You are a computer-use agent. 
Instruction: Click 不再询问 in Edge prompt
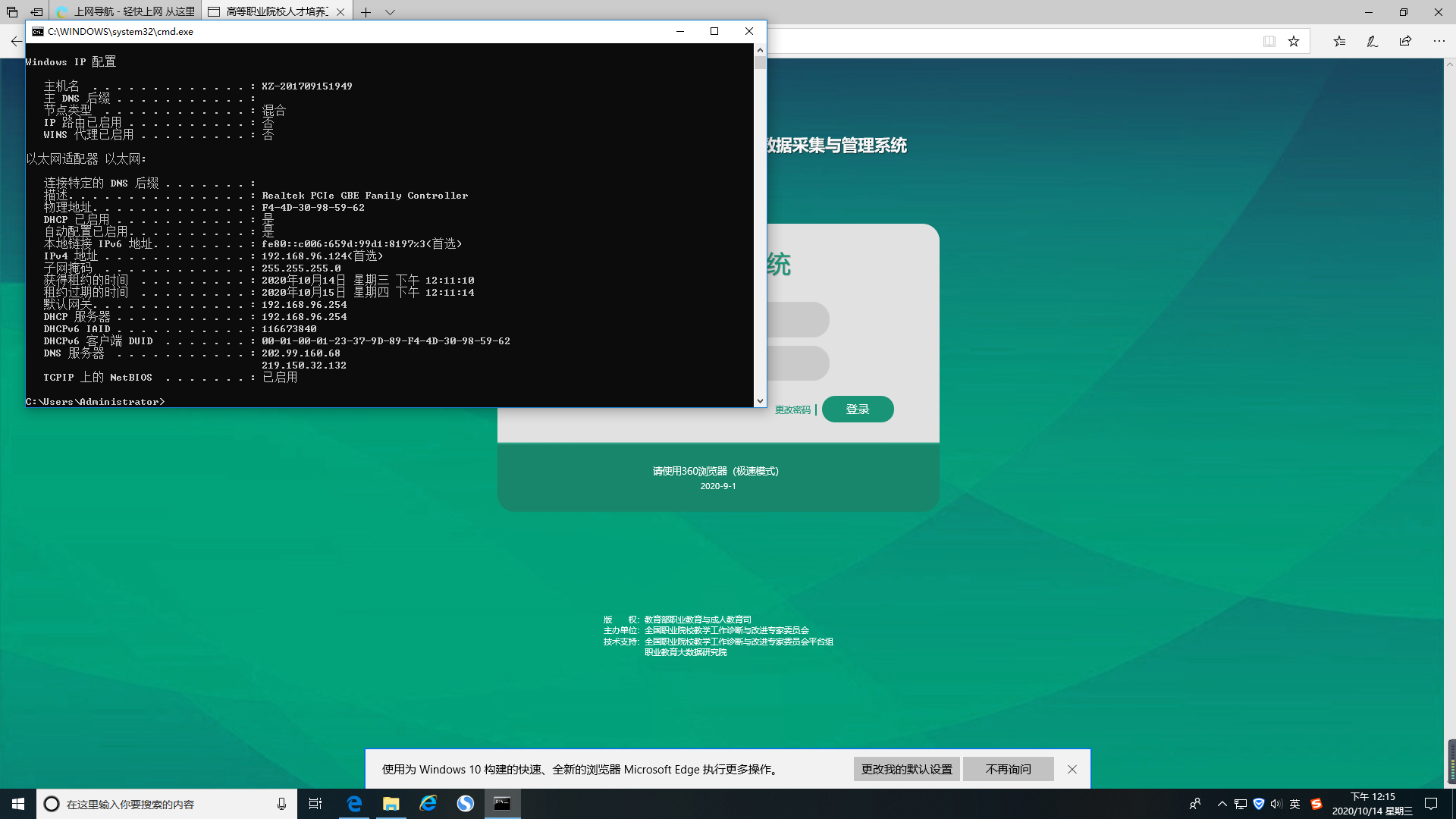[1008, 769]
